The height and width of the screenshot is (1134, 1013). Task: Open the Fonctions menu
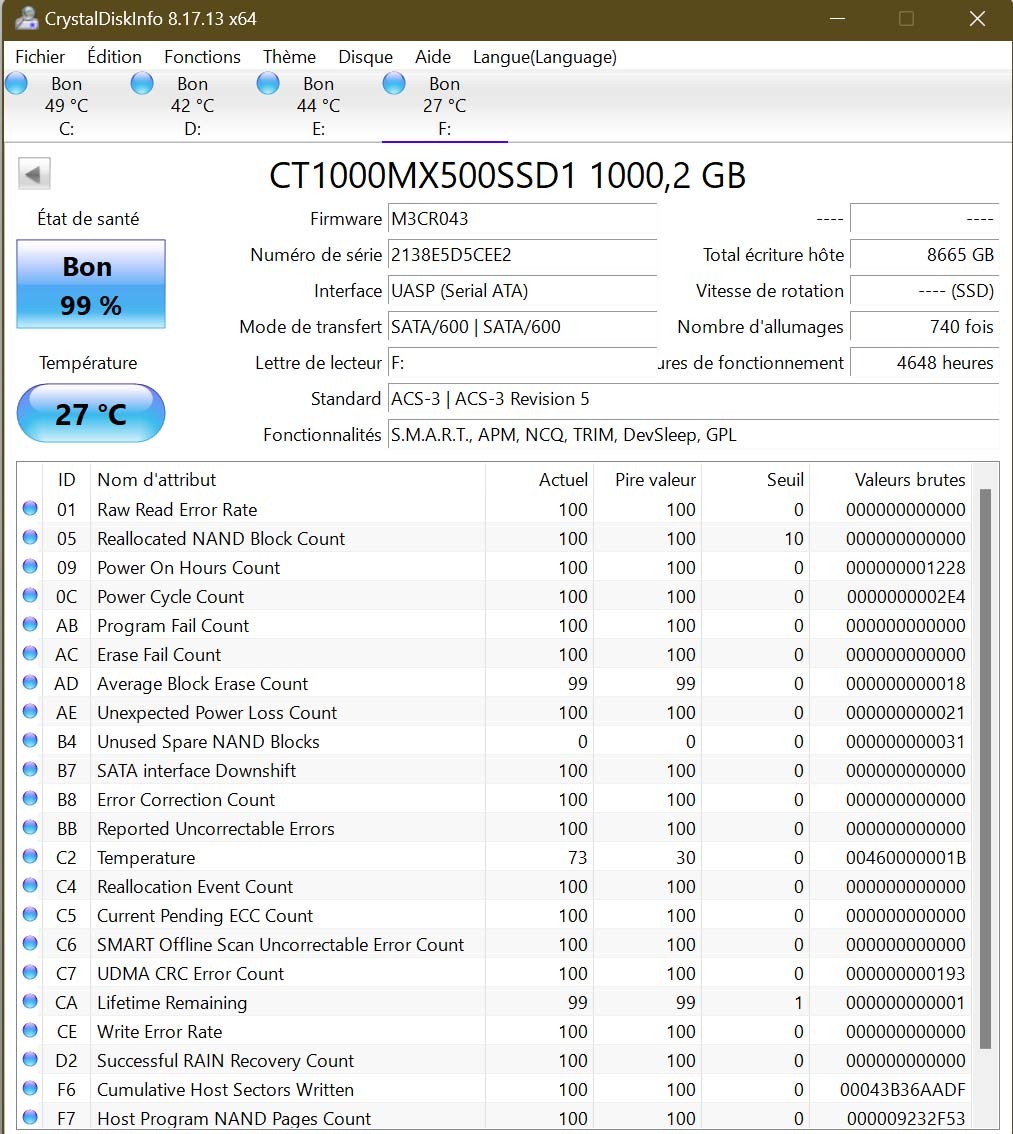pyautogui.click(x=202, y=56)
